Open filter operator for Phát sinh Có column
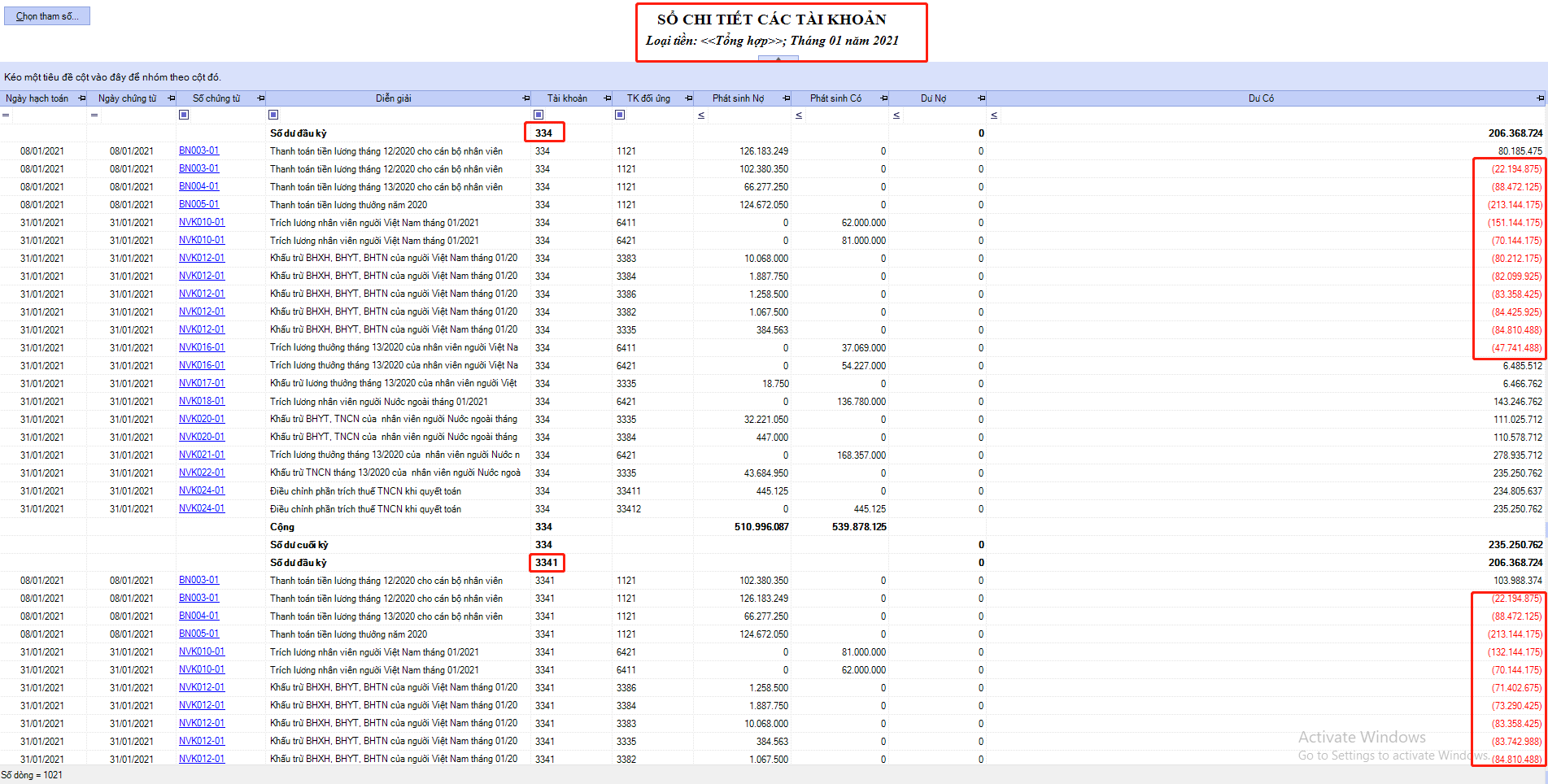The width and height of the screenshot is (1548, 784). 799,115
